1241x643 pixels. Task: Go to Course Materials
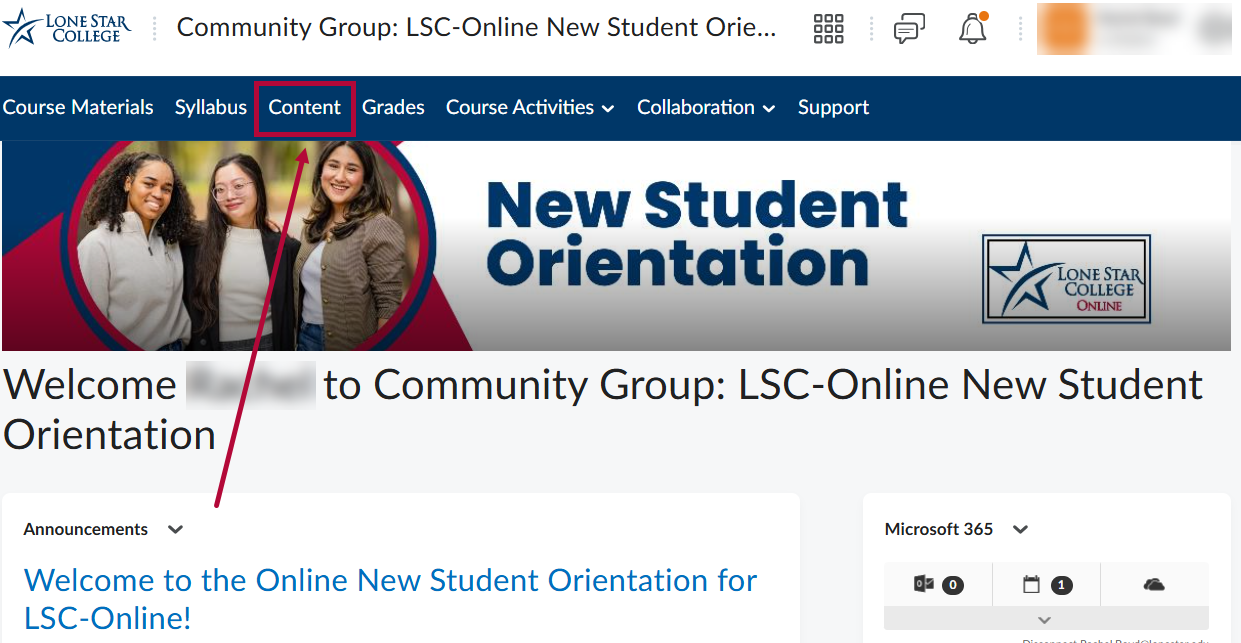pos(78,107)
